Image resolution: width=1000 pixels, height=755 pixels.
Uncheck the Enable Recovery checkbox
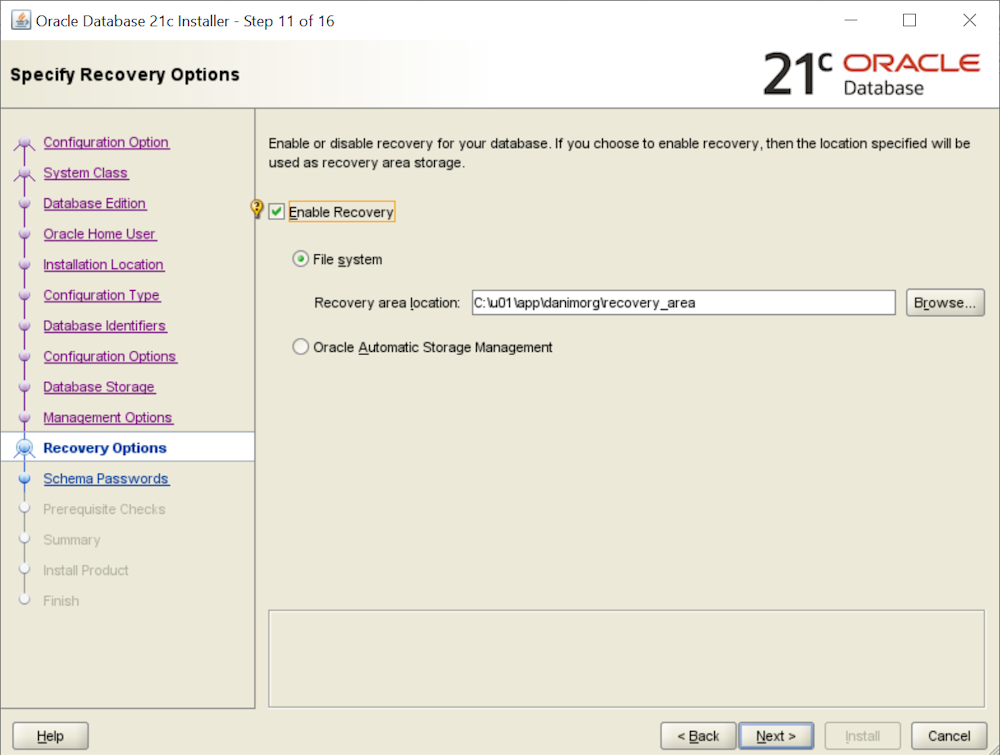pos(277,212)
